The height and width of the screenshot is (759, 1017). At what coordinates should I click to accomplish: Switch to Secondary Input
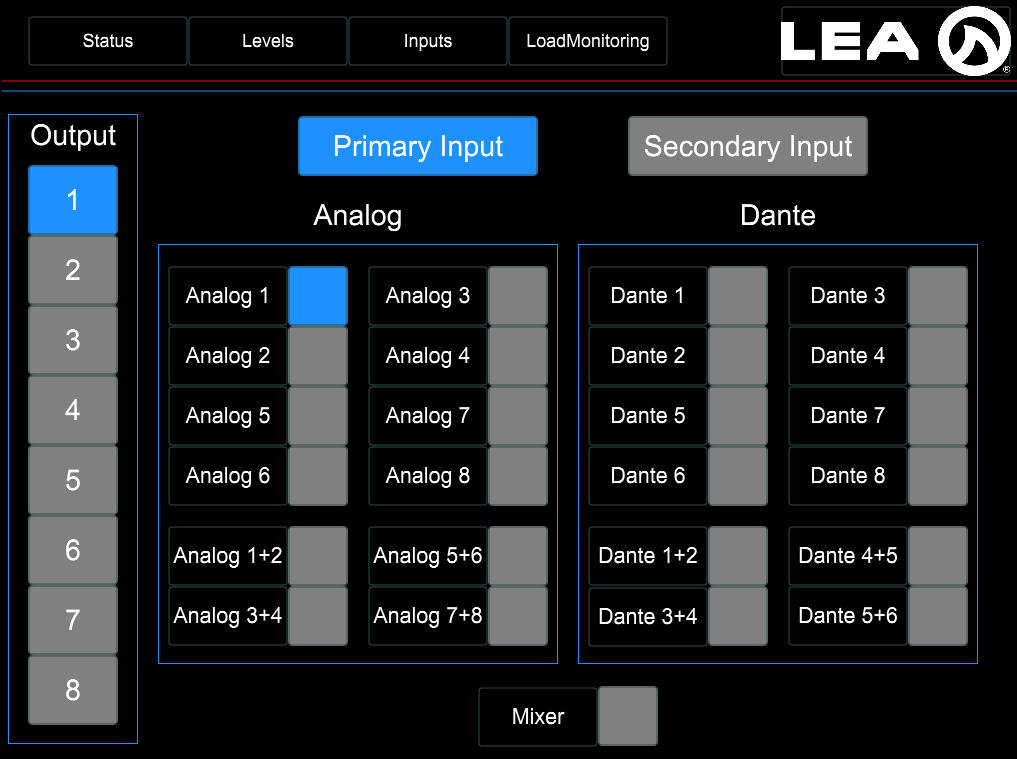(748, 146)
